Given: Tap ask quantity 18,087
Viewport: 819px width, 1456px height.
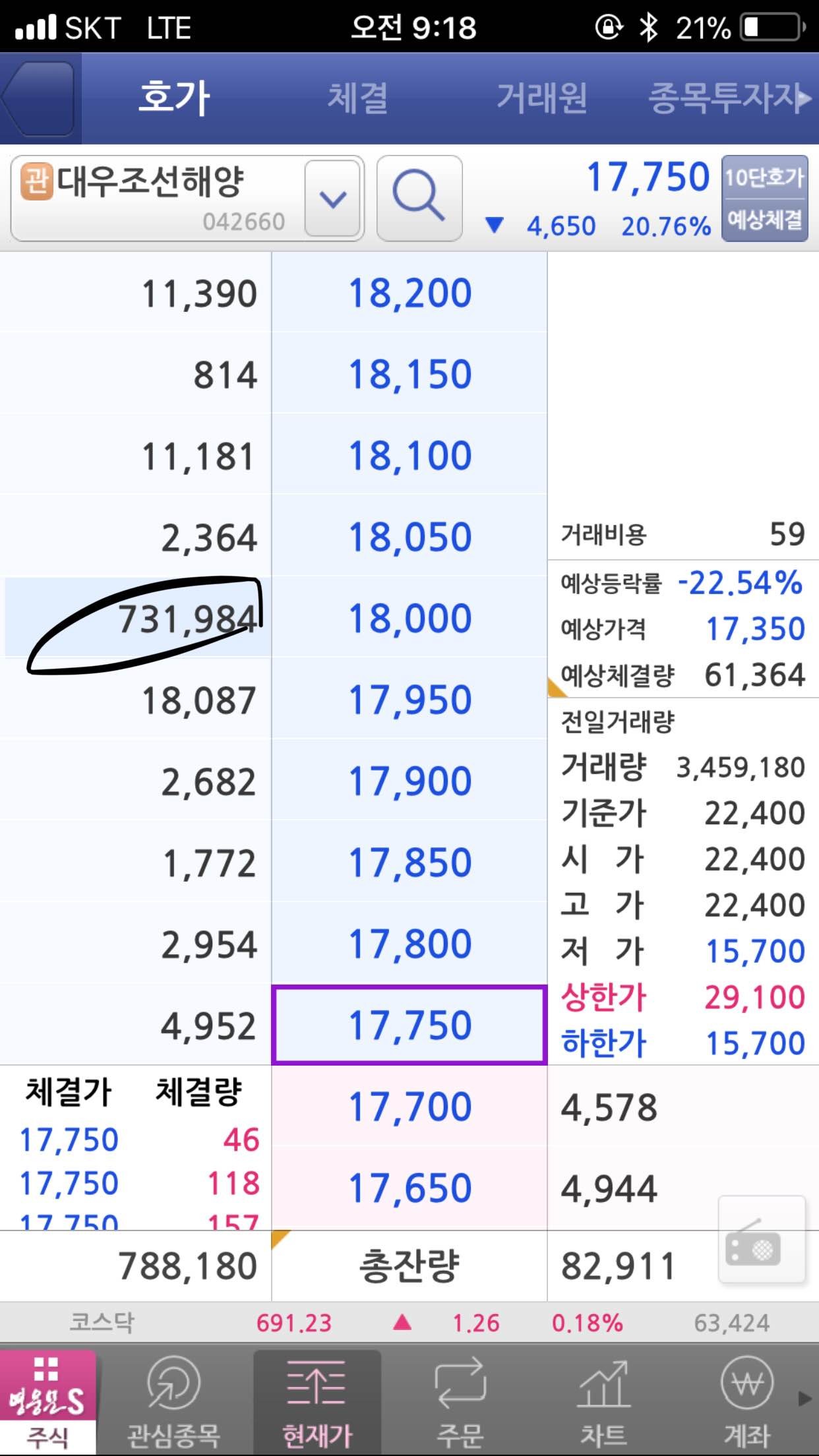Looking at the screenshot, I should coord(199,700).
